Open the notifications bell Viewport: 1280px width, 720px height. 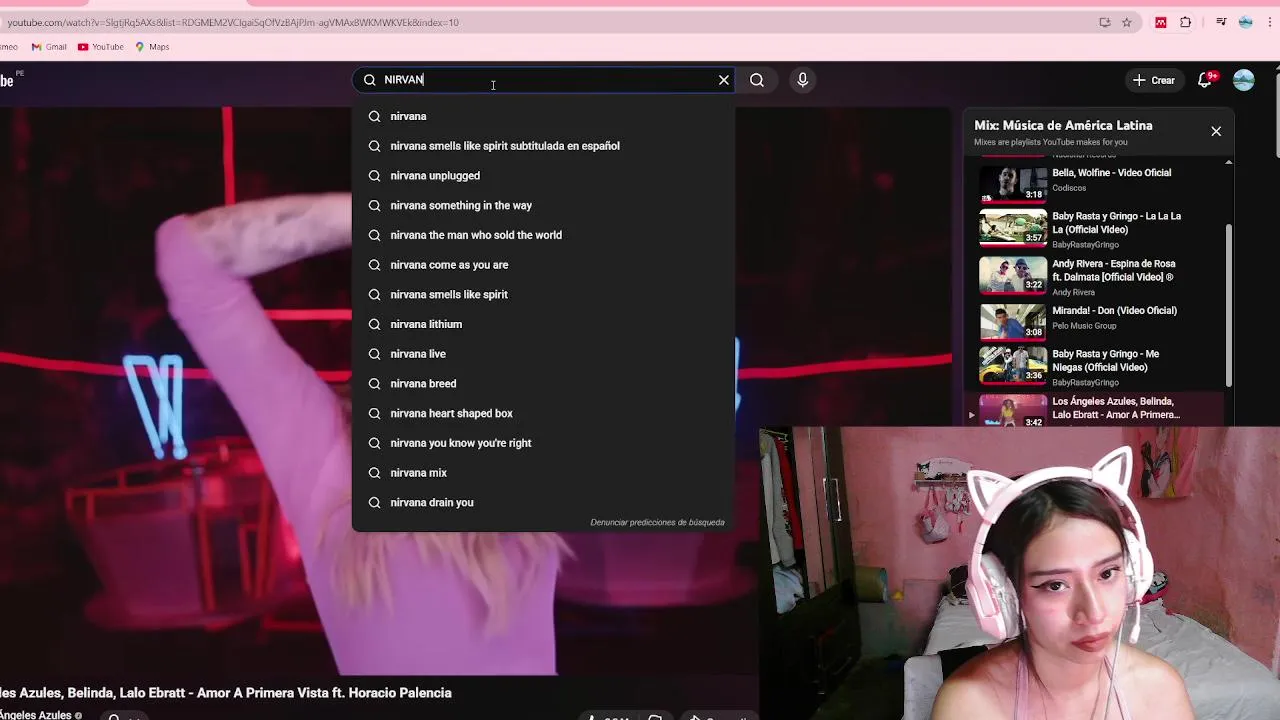(1206, 80)
